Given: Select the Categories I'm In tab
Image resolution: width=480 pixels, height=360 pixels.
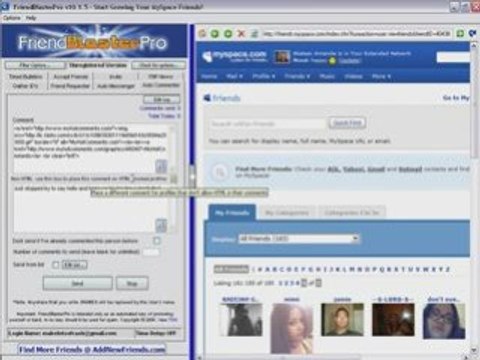Looking at the screenshot, I should [352, 213].
